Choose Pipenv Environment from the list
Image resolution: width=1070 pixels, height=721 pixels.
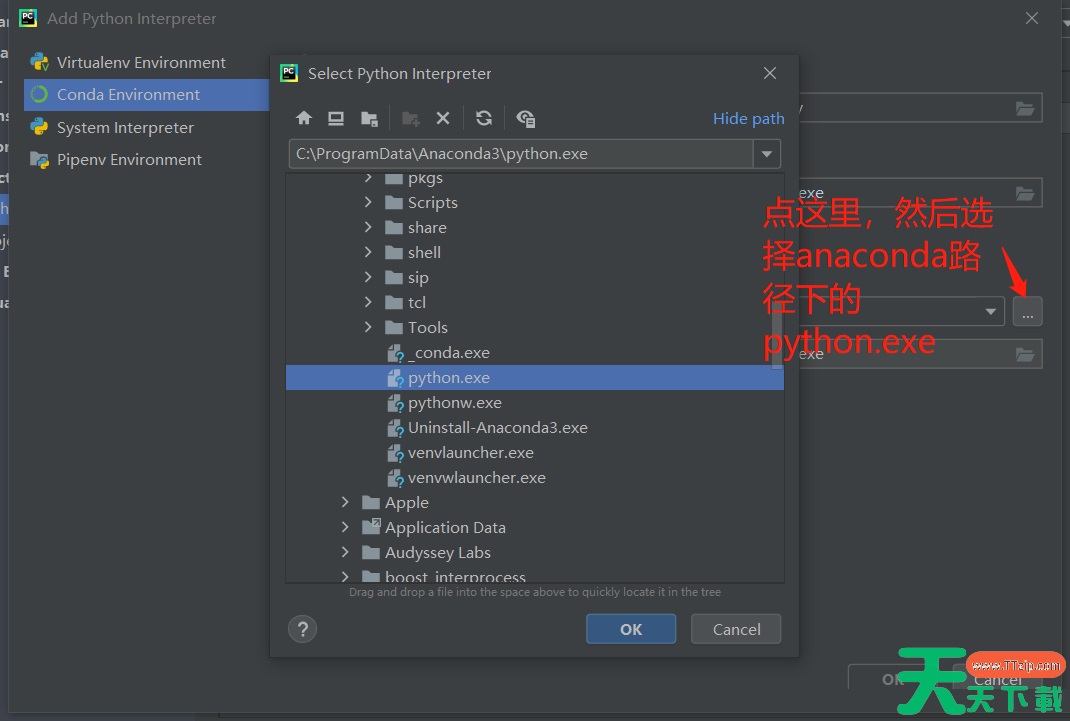coord(129,159)
